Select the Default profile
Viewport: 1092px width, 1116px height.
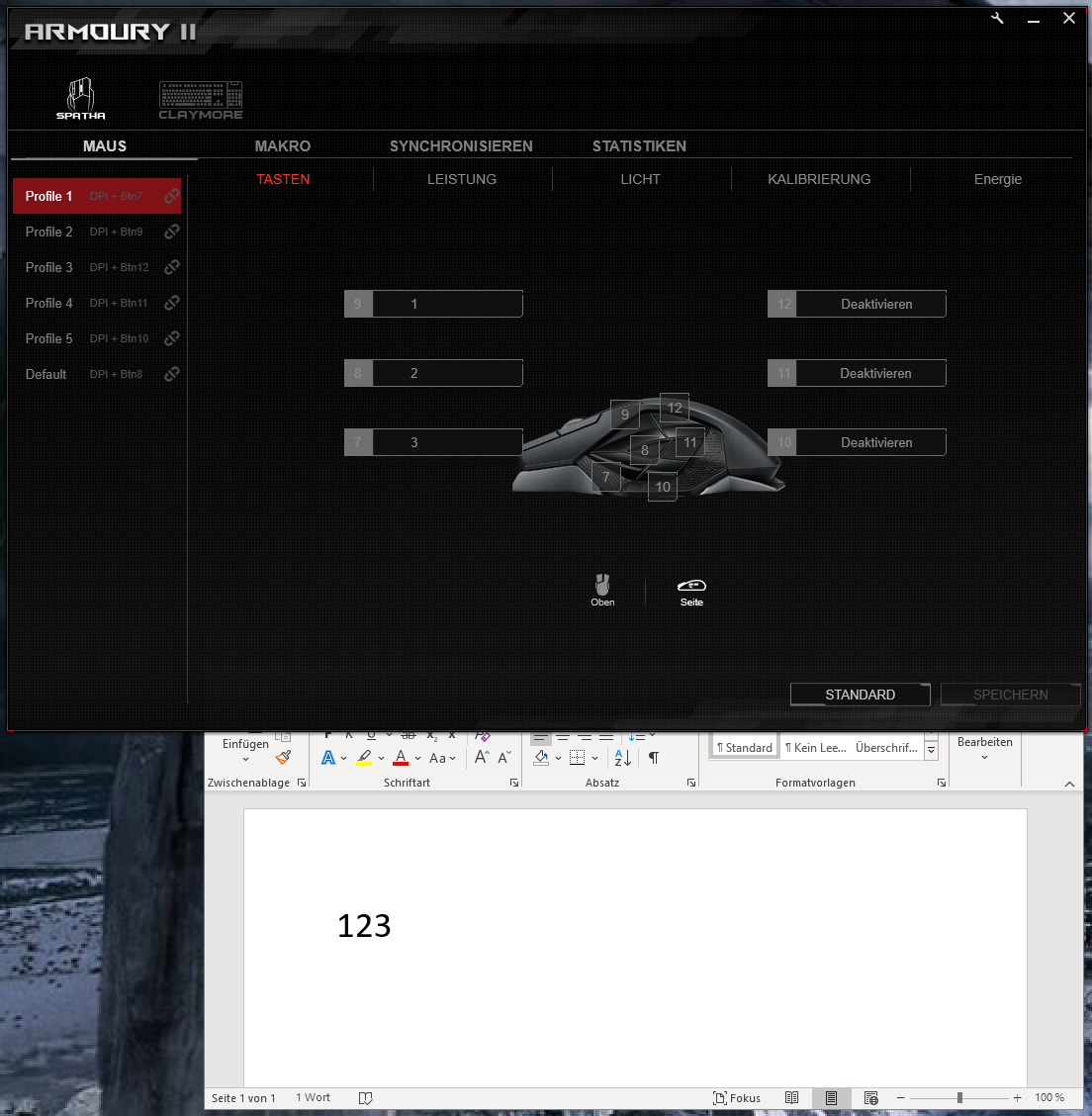click(x=97, y=374)
